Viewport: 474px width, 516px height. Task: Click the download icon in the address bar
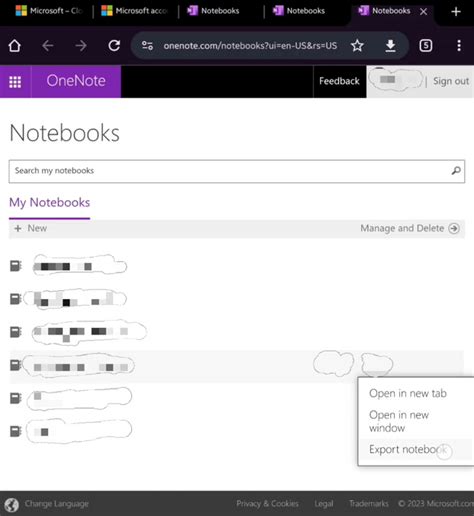pyautogui.click(x=390, y=46)
